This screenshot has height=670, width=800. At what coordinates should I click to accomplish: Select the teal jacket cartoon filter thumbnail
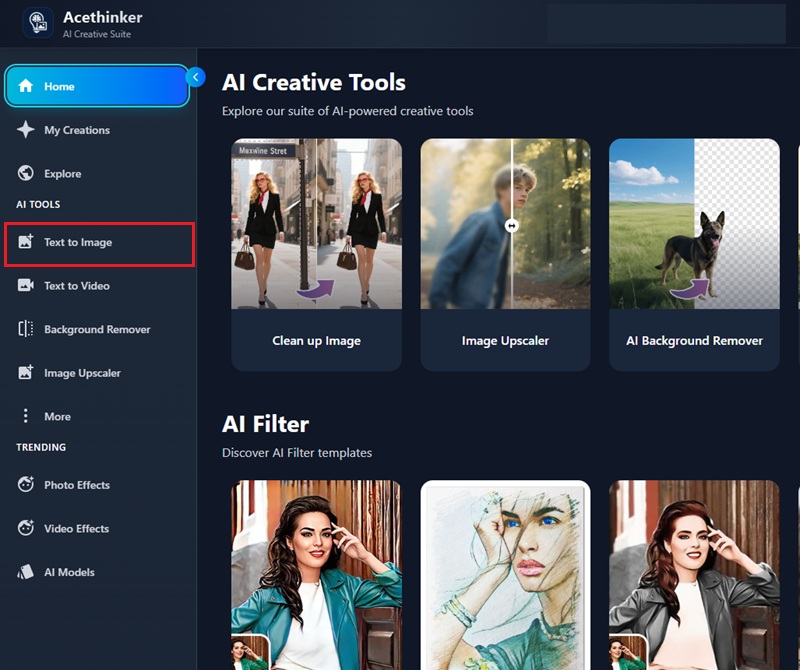pyautogui.click(x=316, y=575)
